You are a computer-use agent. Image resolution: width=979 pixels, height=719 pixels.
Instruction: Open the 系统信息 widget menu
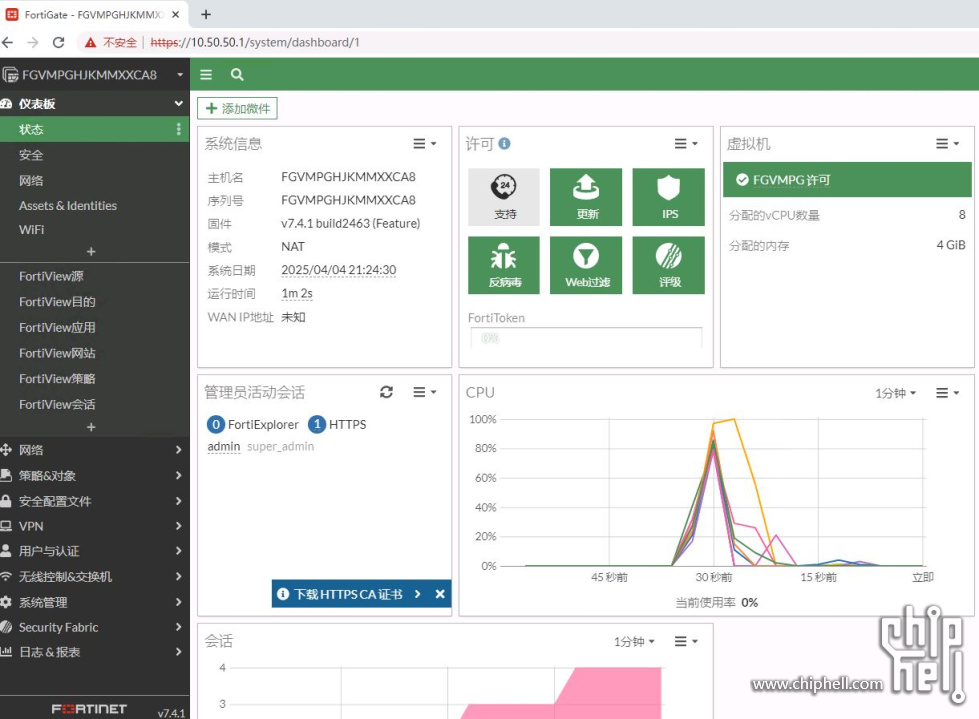click(425, 144)
